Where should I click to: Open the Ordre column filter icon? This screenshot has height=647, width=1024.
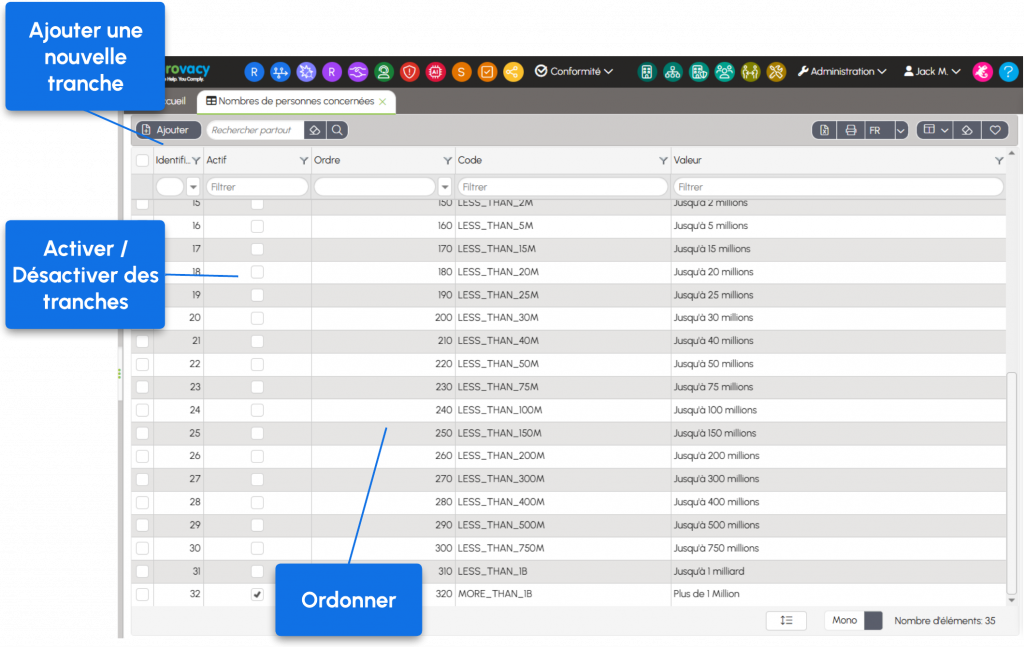tap(447, 161)
